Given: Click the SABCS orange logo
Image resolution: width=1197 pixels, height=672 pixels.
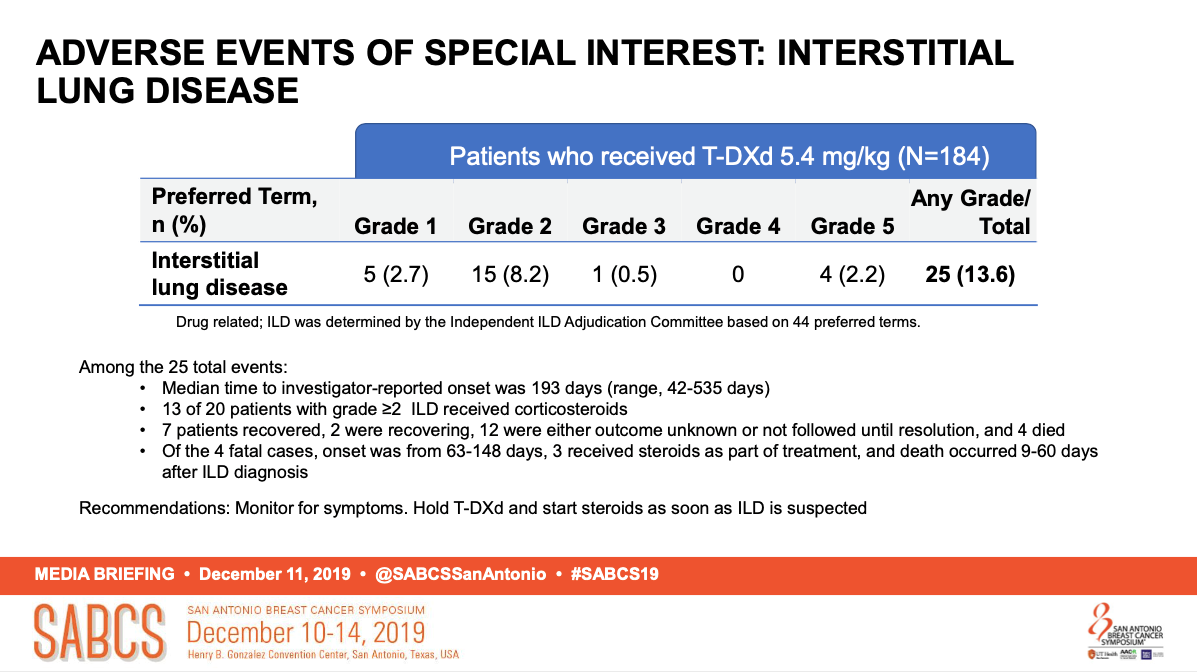Looking at the screenshot, I should tap(99, 632).
